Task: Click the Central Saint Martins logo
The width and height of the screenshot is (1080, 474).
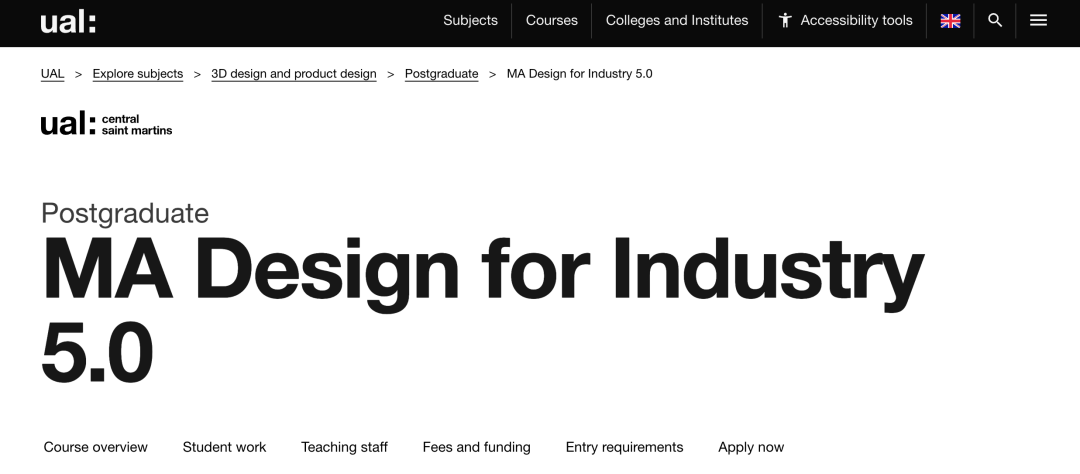Action: coord(106,123)
